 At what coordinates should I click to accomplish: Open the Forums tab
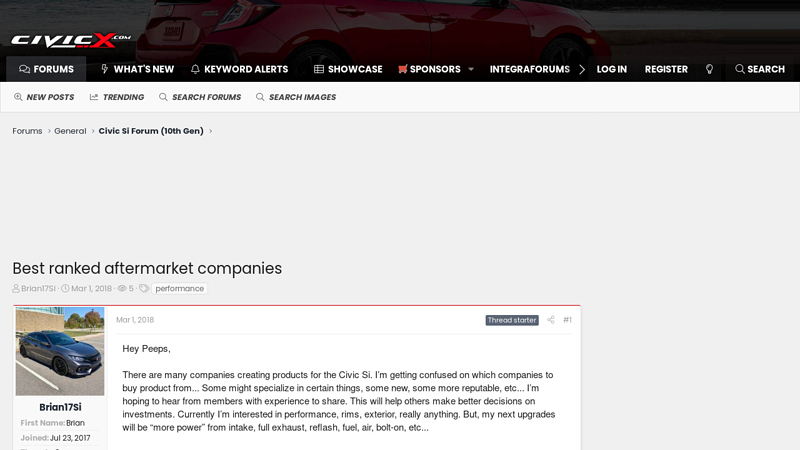pos(46,69)
